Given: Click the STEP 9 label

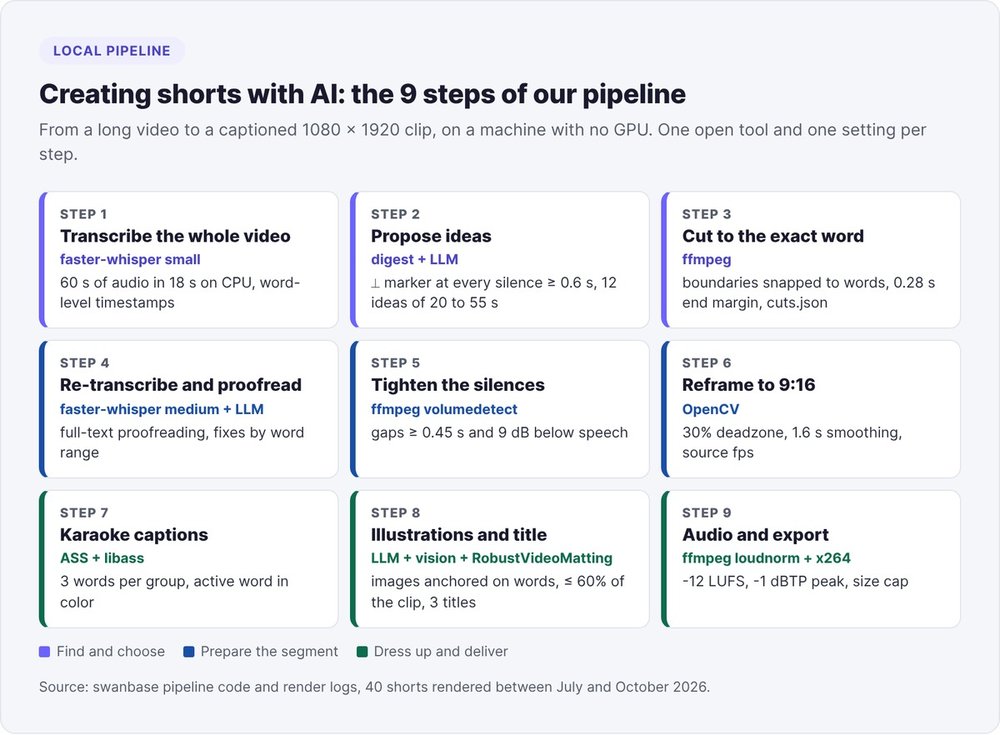Looking at the screenshot, I should point(707,513).
